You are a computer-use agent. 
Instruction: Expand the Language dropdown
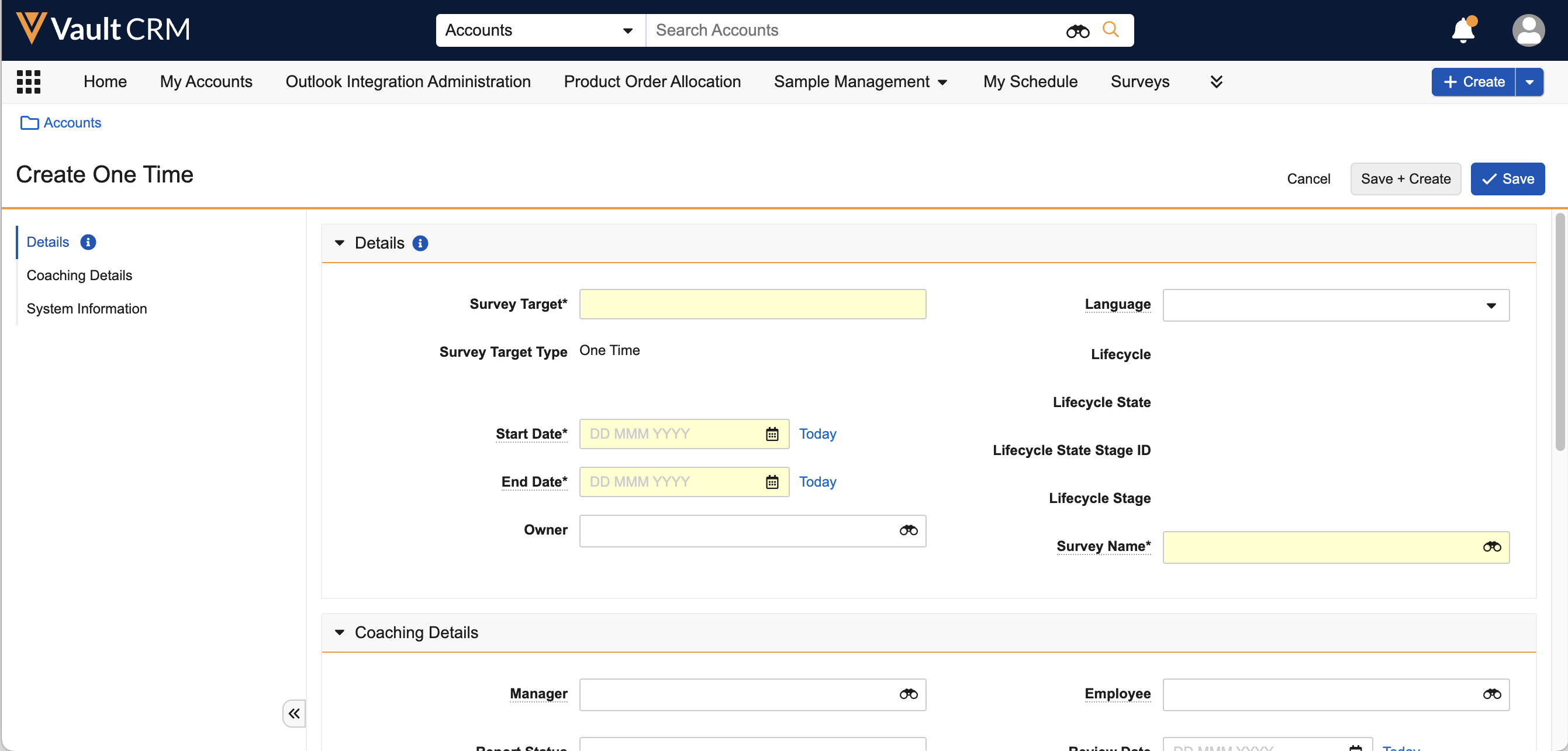tap(1491, 306)
